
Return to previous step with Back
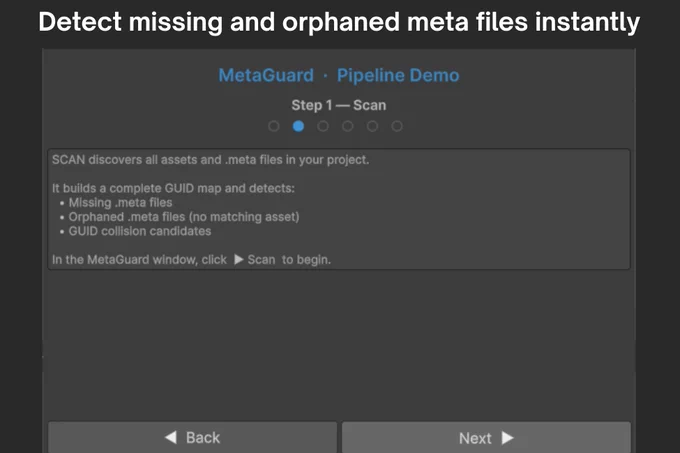click(193, 437)
